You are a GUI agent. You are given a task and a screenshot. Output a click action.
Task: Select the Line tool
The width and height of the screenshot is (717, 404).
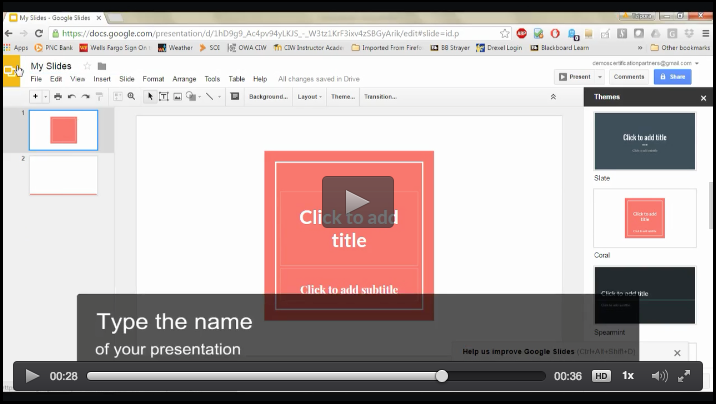point(209,96)
